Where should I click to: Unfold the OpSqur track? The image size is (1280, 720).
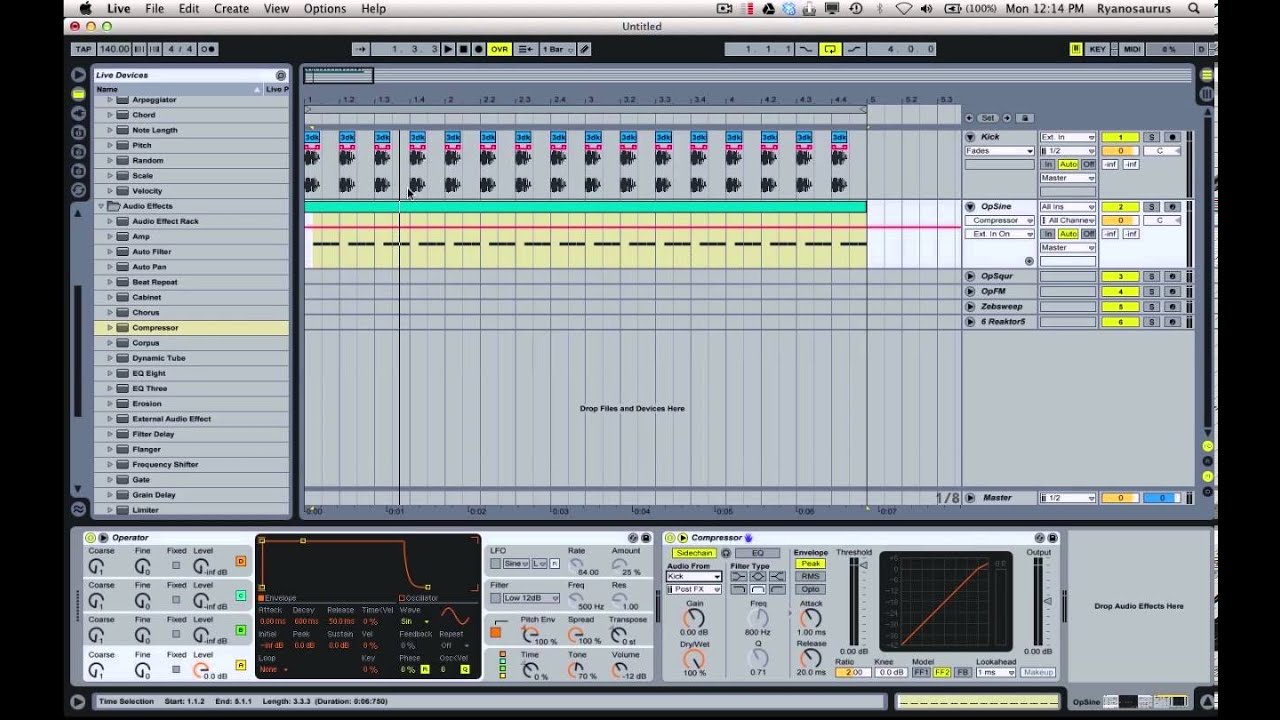click(970, 276)
